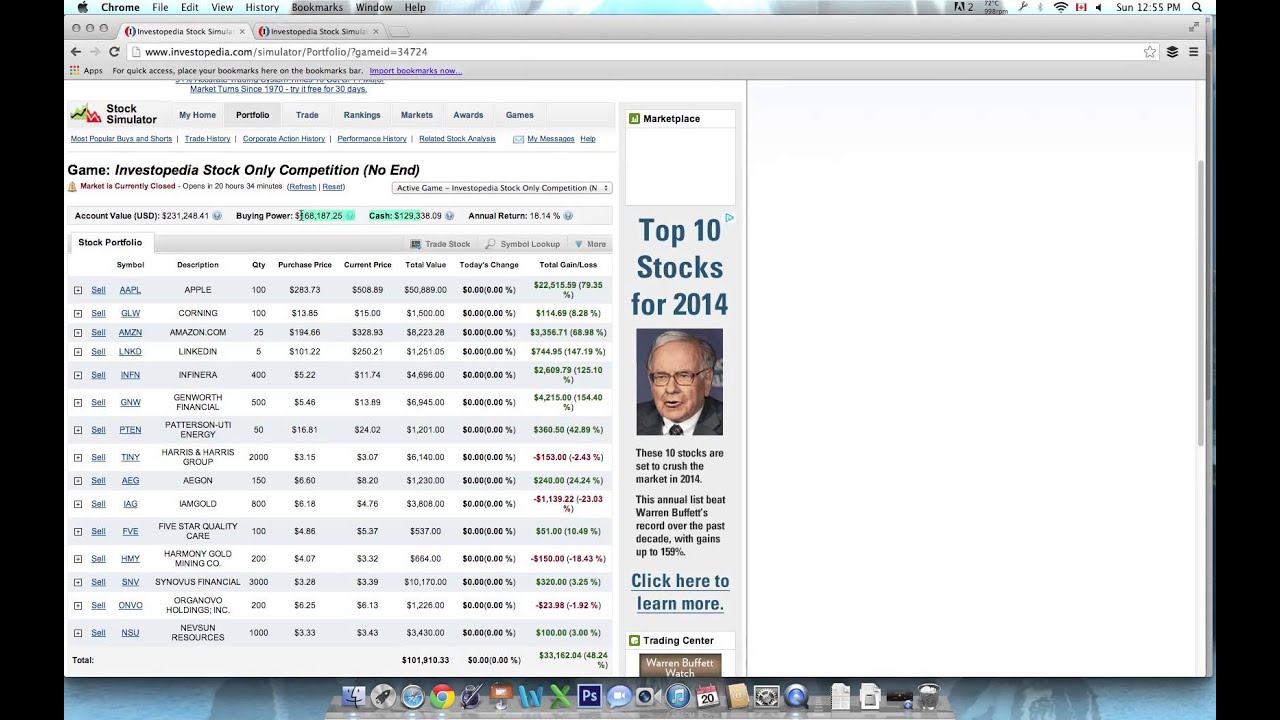Open the Games tab
The width and height of the screenshot is (1280, 720).
click(x=520, y=115)
